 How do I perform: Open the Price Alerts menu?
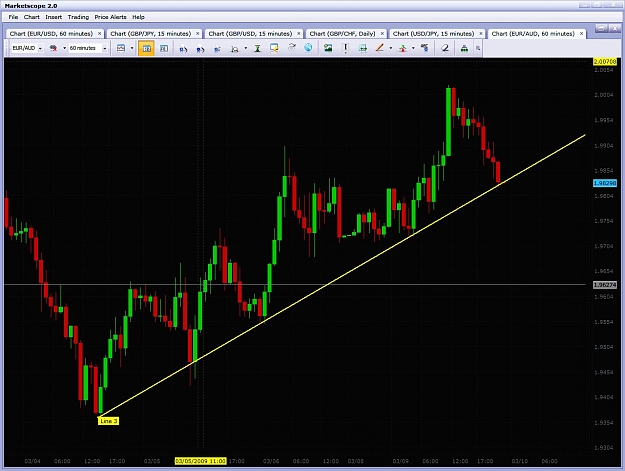110,17
